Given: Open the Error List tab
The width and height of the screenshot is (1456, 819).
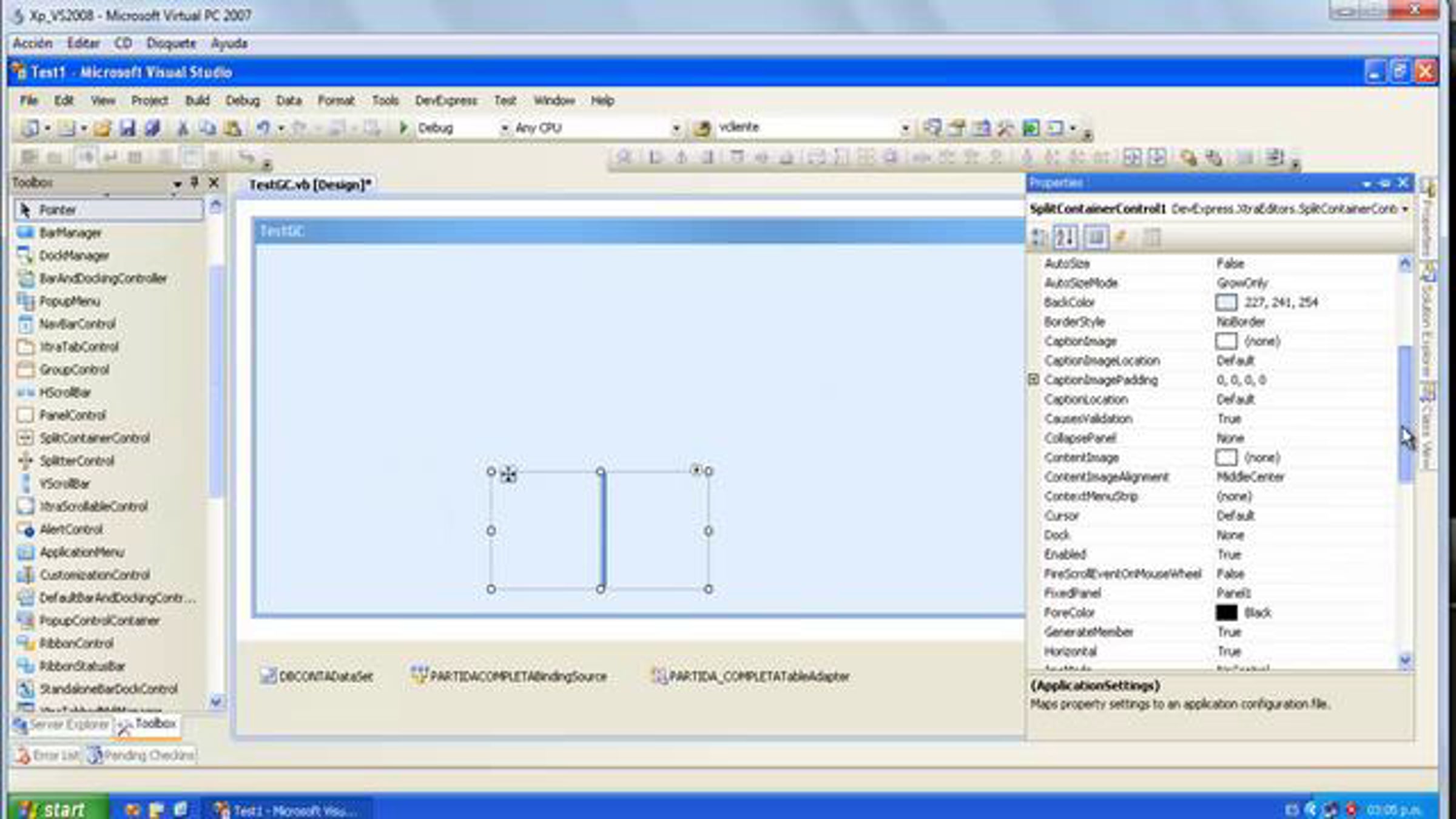Looking at the screenshot, I should click(x=48, y=755).
